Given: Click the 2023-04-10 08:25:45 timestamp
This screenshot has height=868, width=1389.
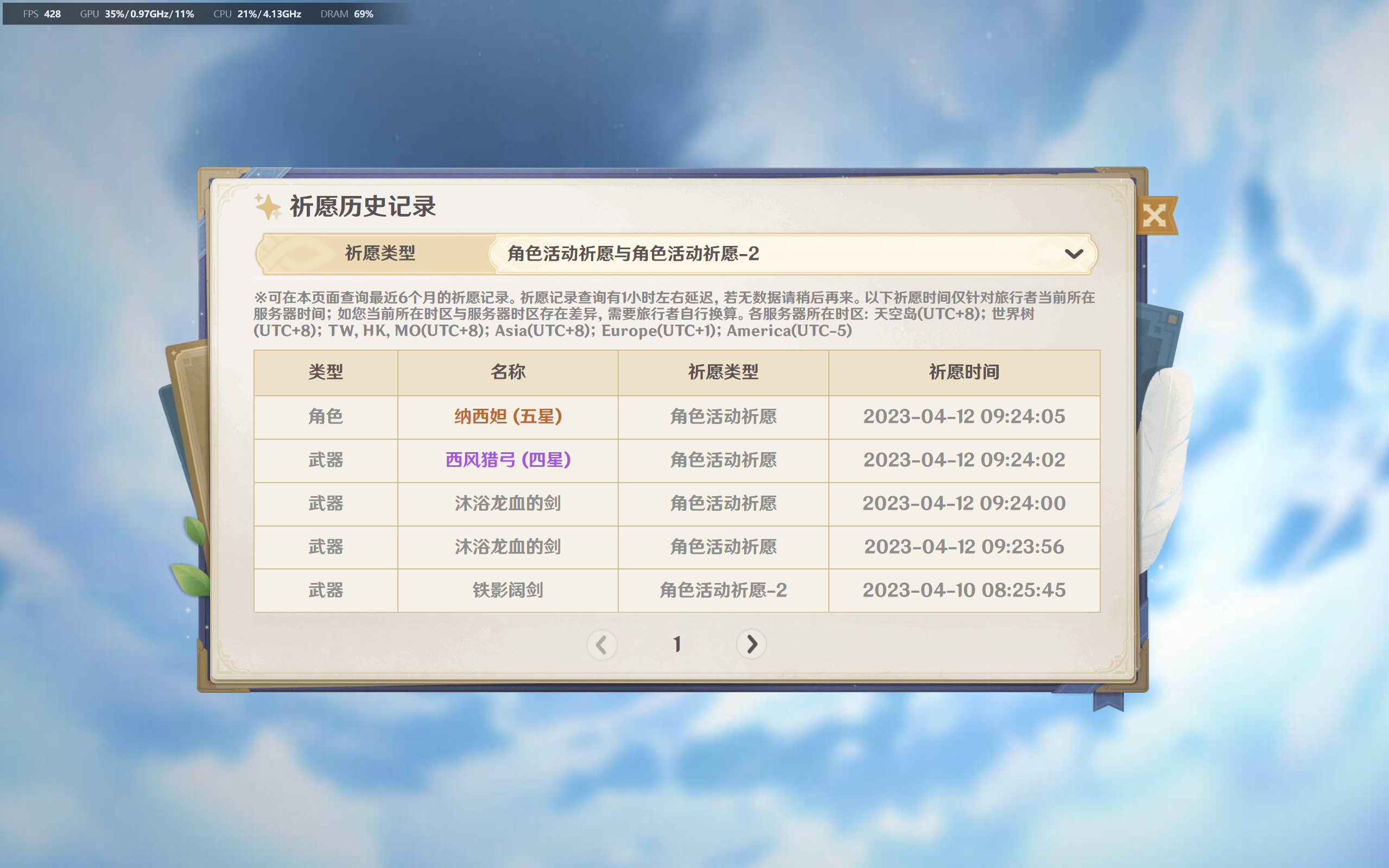Looking at the screenshot, I should (963, 590).
